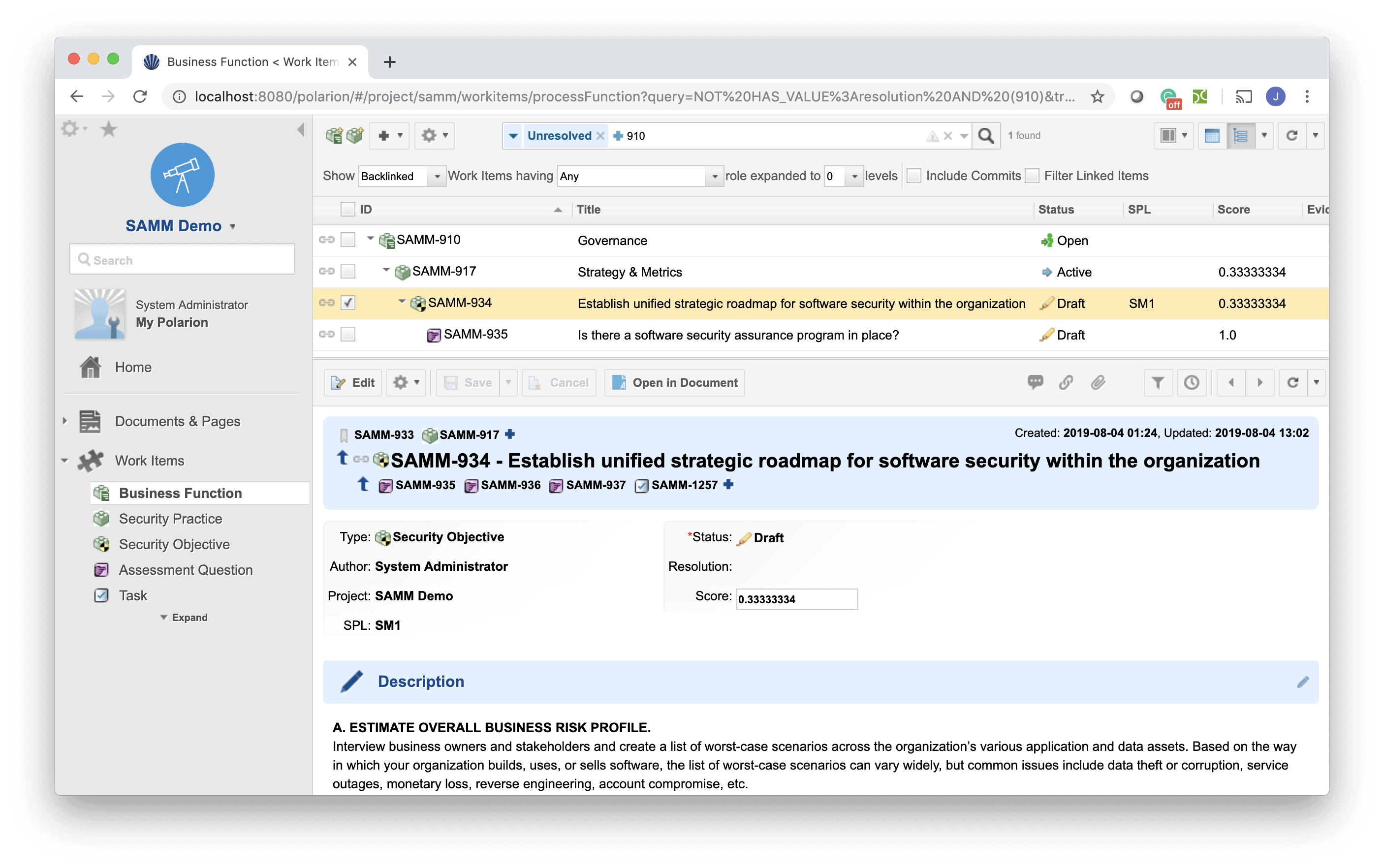Click the browser reload button
The width and height of the screenshot is (1384, 868).
point(140,96)
